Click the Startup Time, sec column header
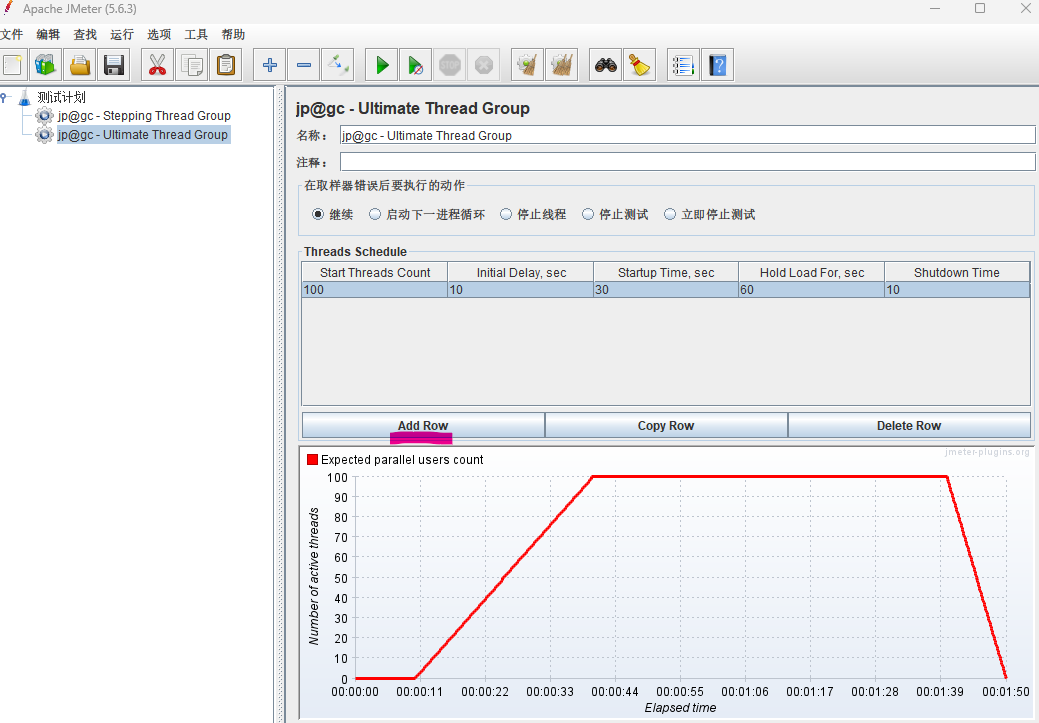The height and width of the screenshot is (723, 1039). [666, 272]
